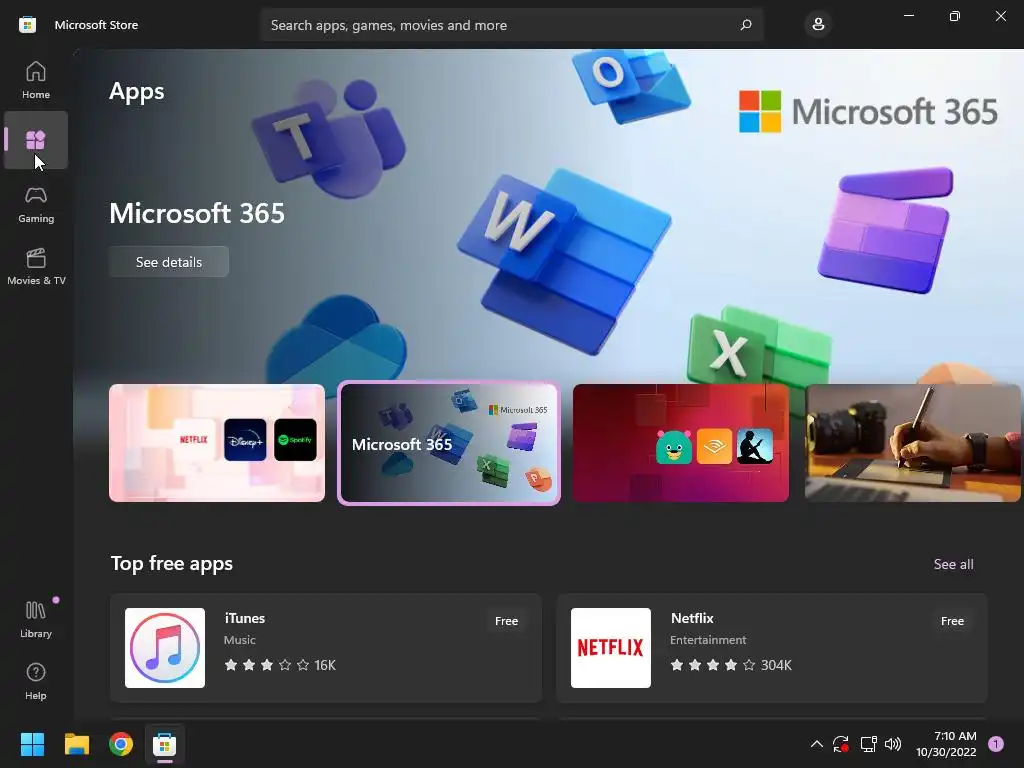
Task: Click the search magnifier icon
Action: pos(746,25)
